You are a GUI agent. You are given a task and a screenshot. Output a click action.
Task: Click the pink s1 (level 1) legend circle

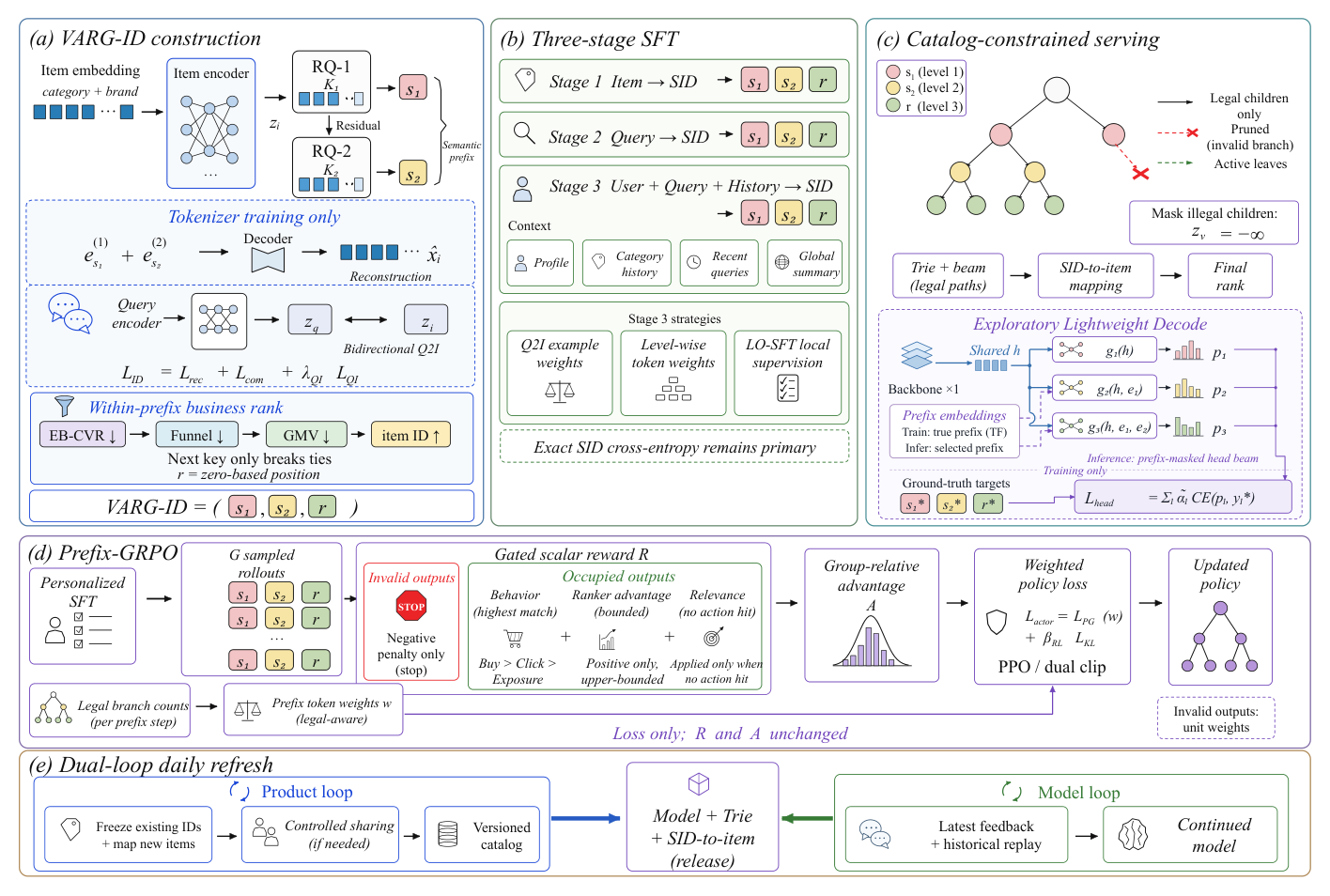point(893,71)
